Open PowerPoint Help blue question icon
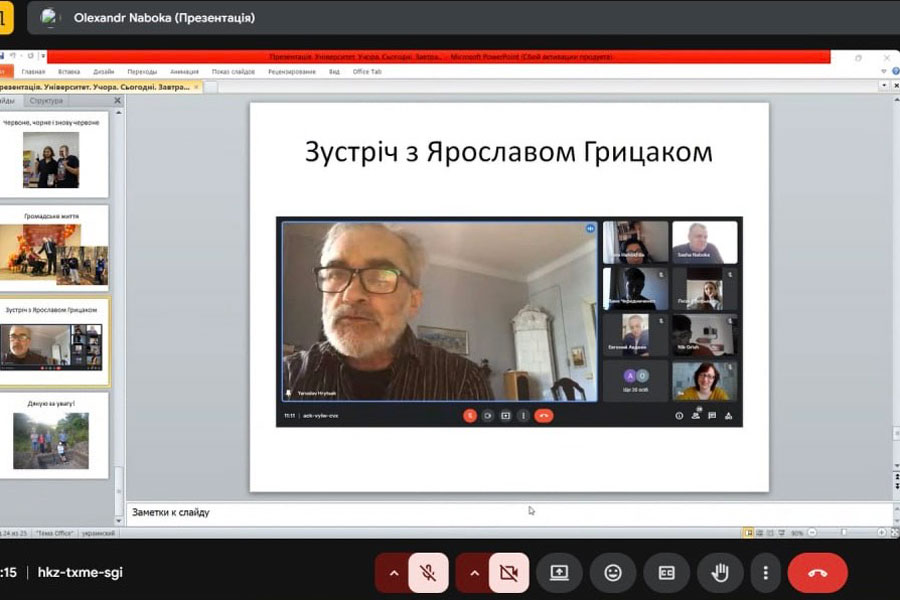 tap(896, 72)
